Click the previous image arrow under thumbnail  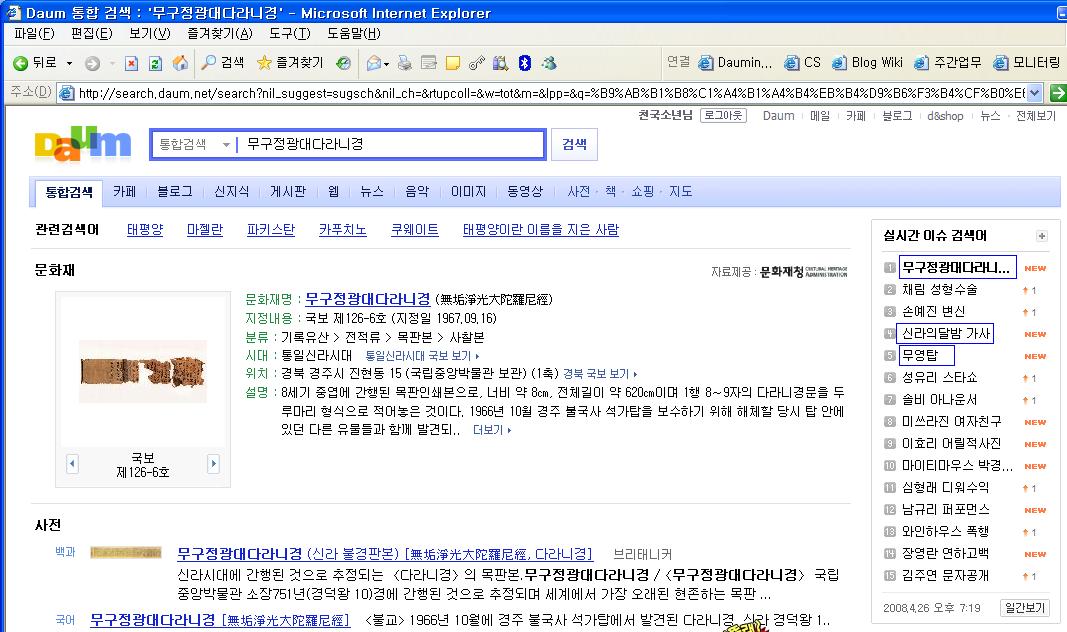click(x=72, y=464)
